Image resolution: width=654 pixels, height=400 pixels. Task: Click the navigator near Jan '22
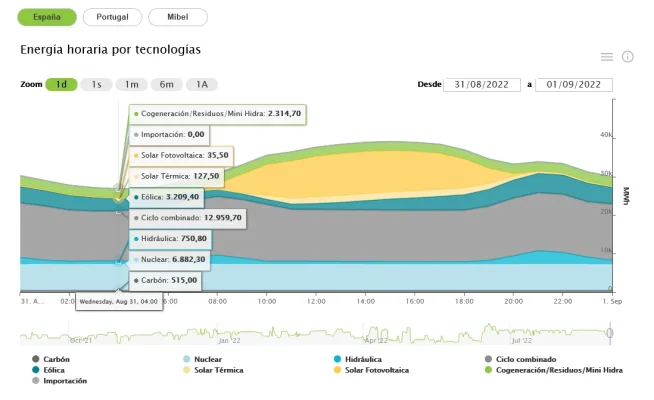coord(230,340)
